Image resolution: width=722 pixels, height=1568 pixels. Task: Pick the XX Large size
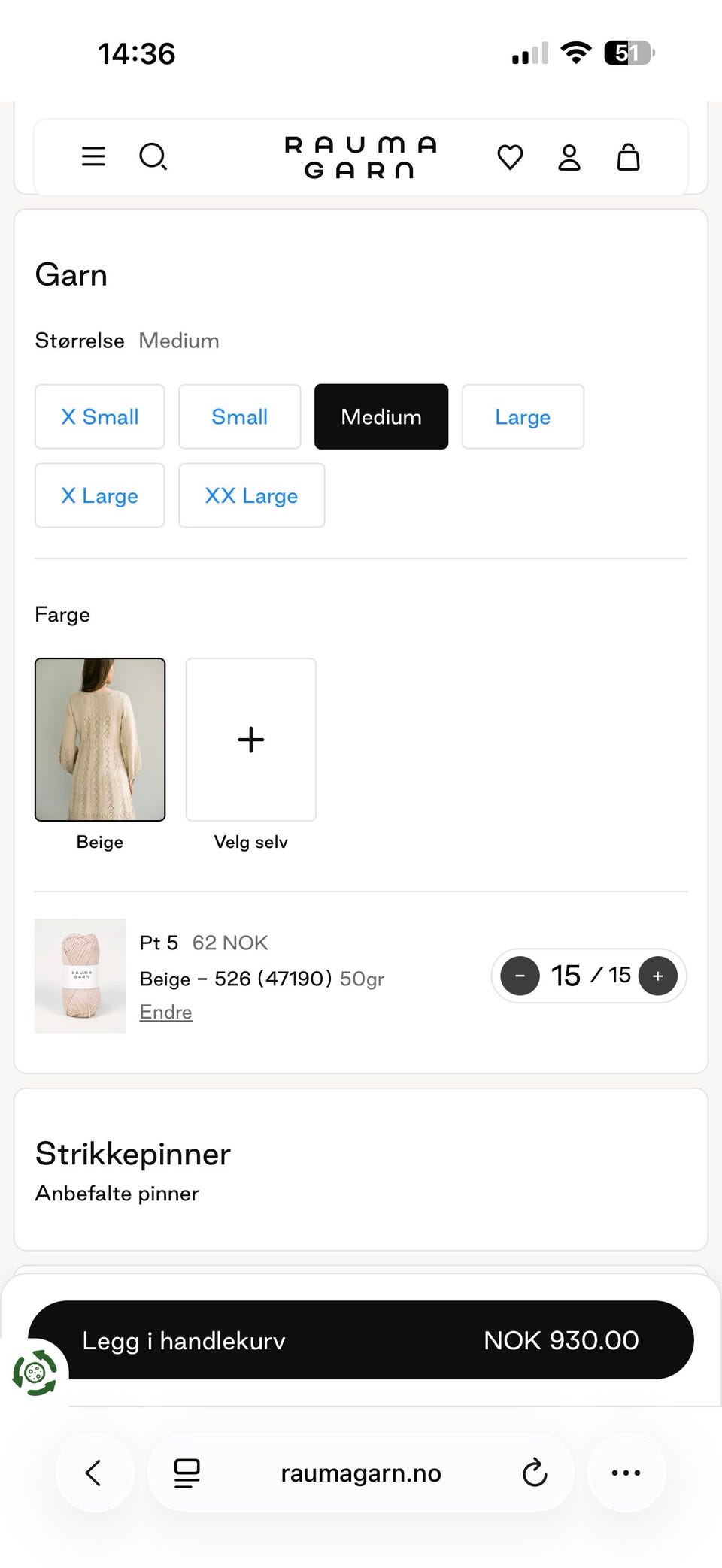coord(251,495)
